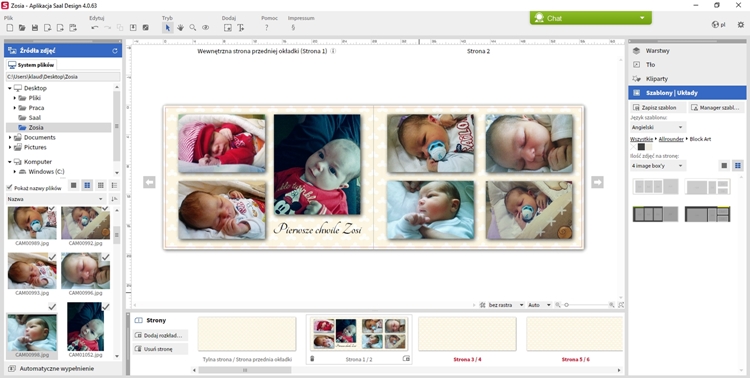Viewport: 750px width, 378px height.
Task: Collapse the Desktop tree node
Action: click(9, 88)
